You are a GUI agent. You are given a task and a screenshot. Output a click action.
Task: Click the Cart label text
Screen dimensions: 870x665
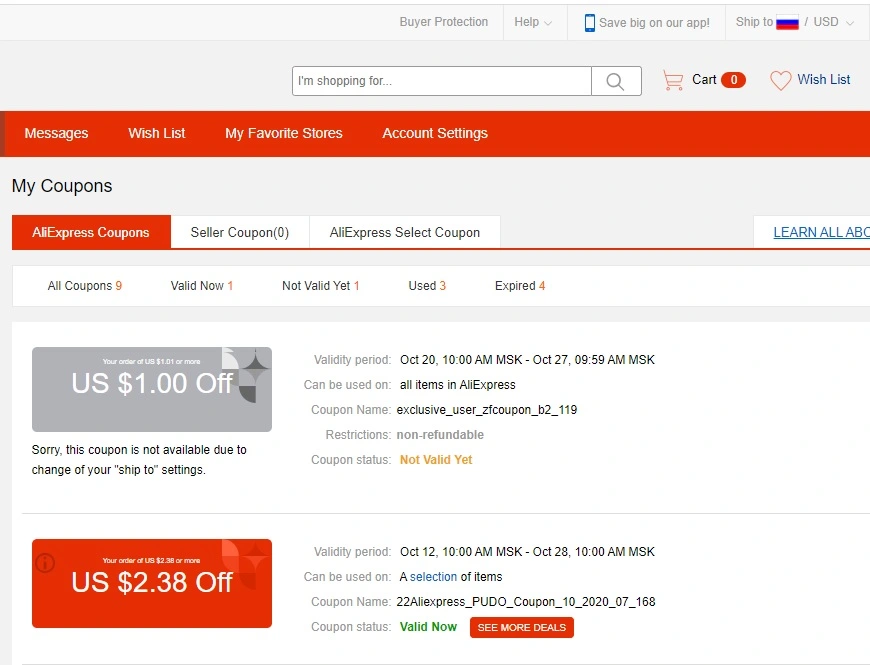(704, 80)
